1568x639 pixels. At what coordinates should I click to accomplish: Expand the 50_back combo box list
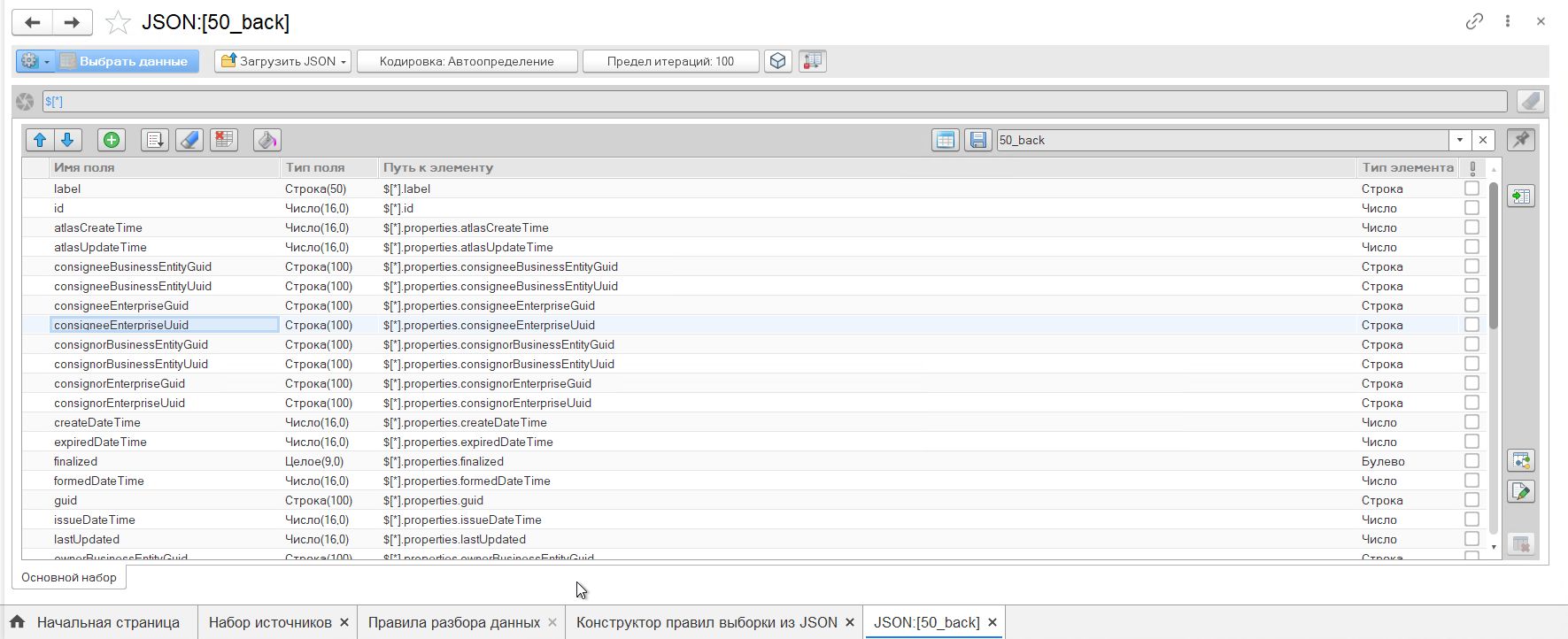tap(1459, 140)
